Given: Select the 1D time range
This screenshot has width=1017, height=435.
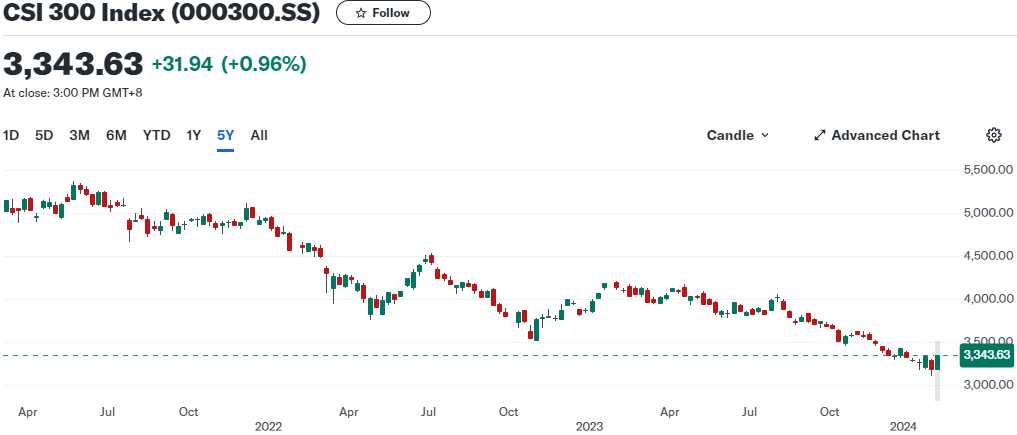Looking at the screenshot, I should point(11,135).
